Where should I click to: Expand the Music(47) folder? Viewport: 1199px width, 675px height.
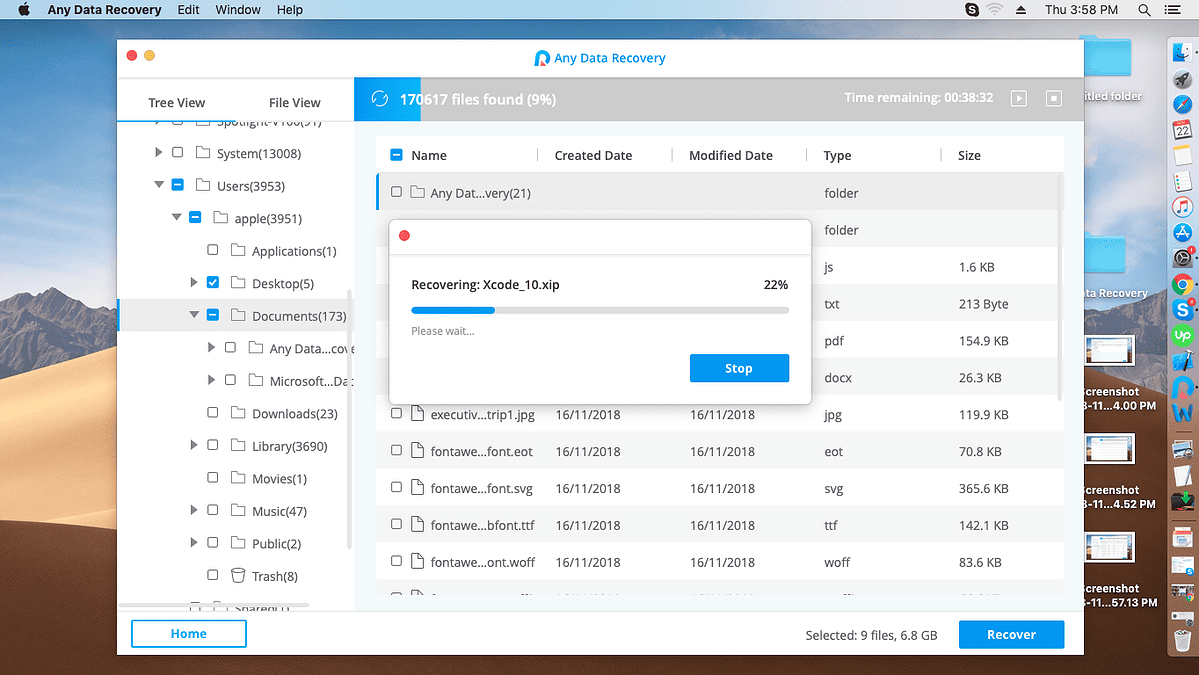(193, 510)
